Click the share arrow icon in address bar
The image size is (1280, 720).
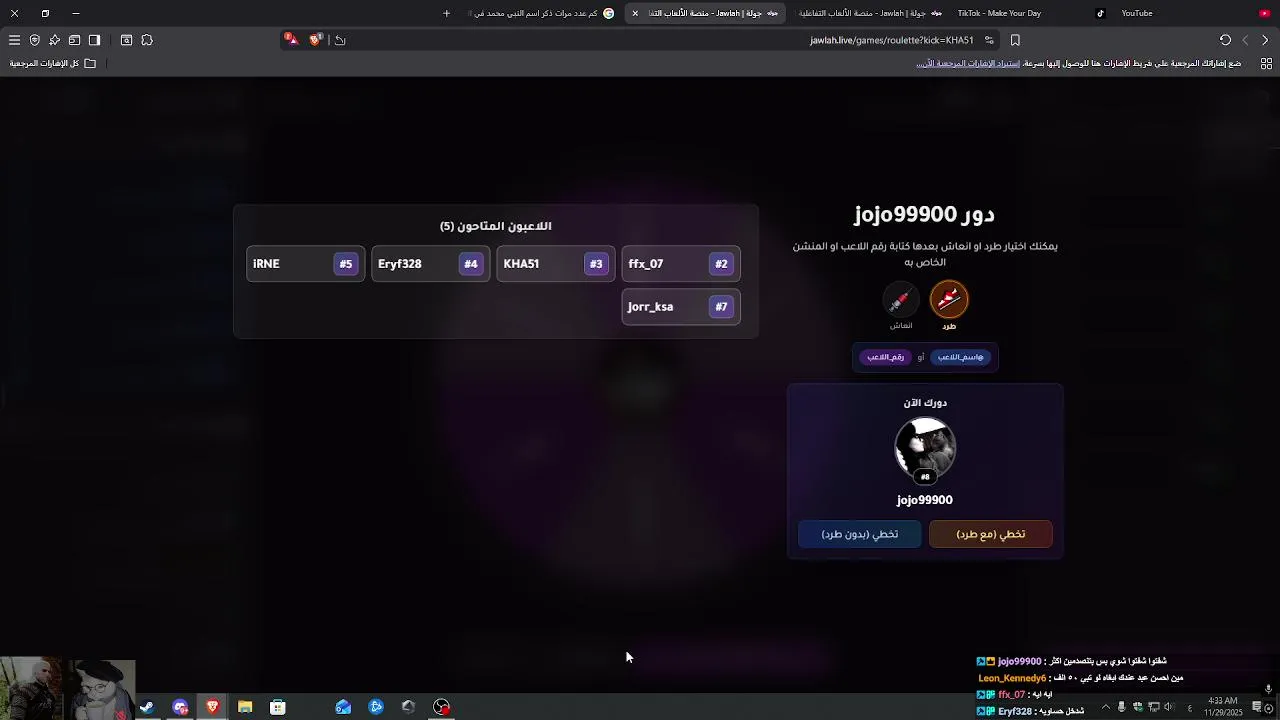tap(340, 40)
